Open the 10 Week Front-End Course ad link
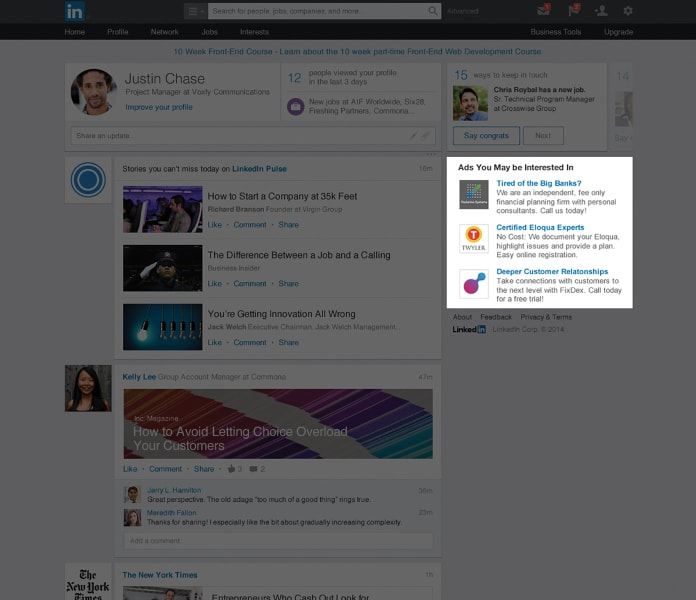Image resolution: width=696 pixels, height=600 pixels. [x=357, y=51]
